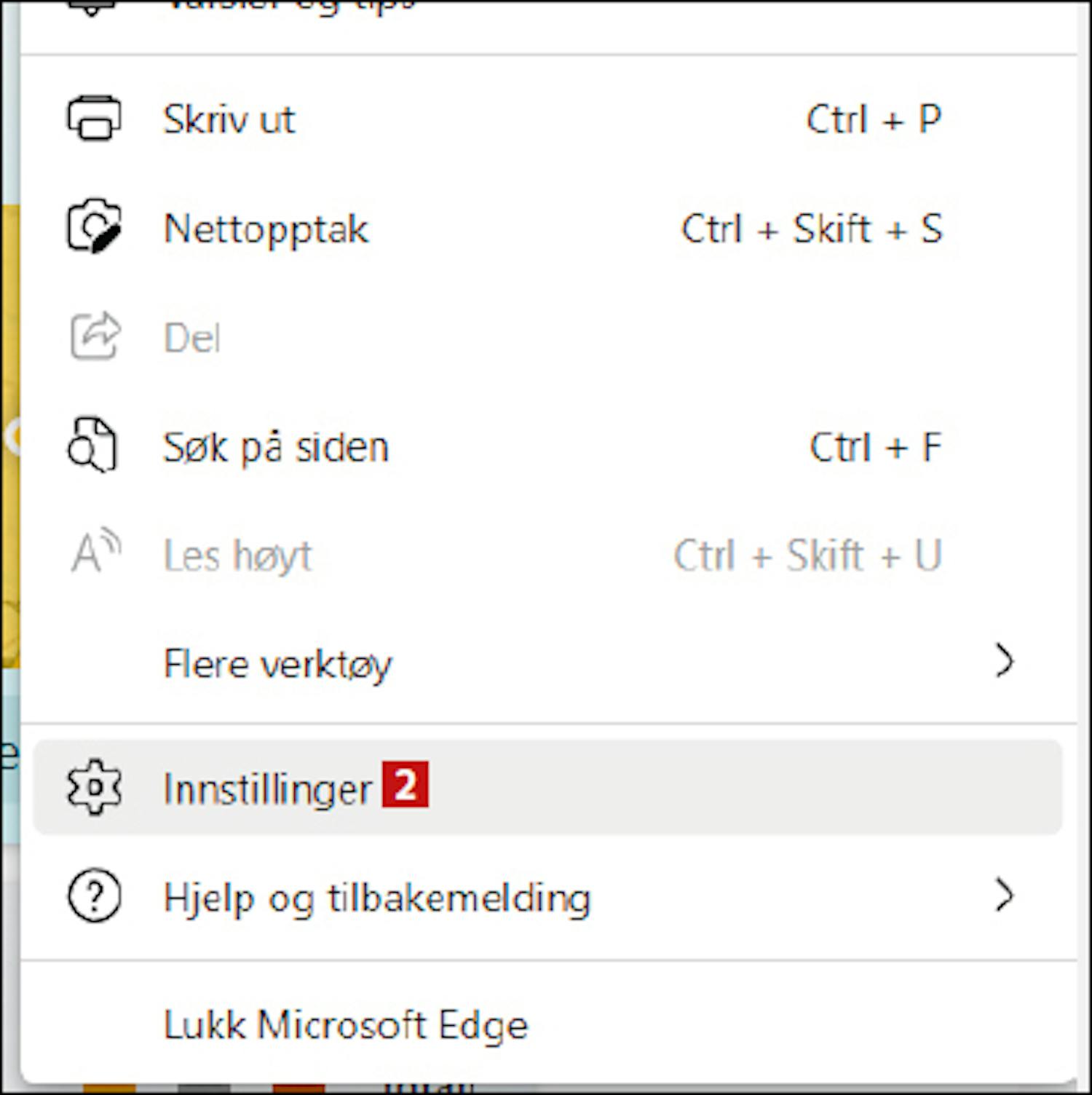This screenshot has width=1092, height=1095.
Task: Click the printer icon for Skriv ut
Action: pos(94,118)
